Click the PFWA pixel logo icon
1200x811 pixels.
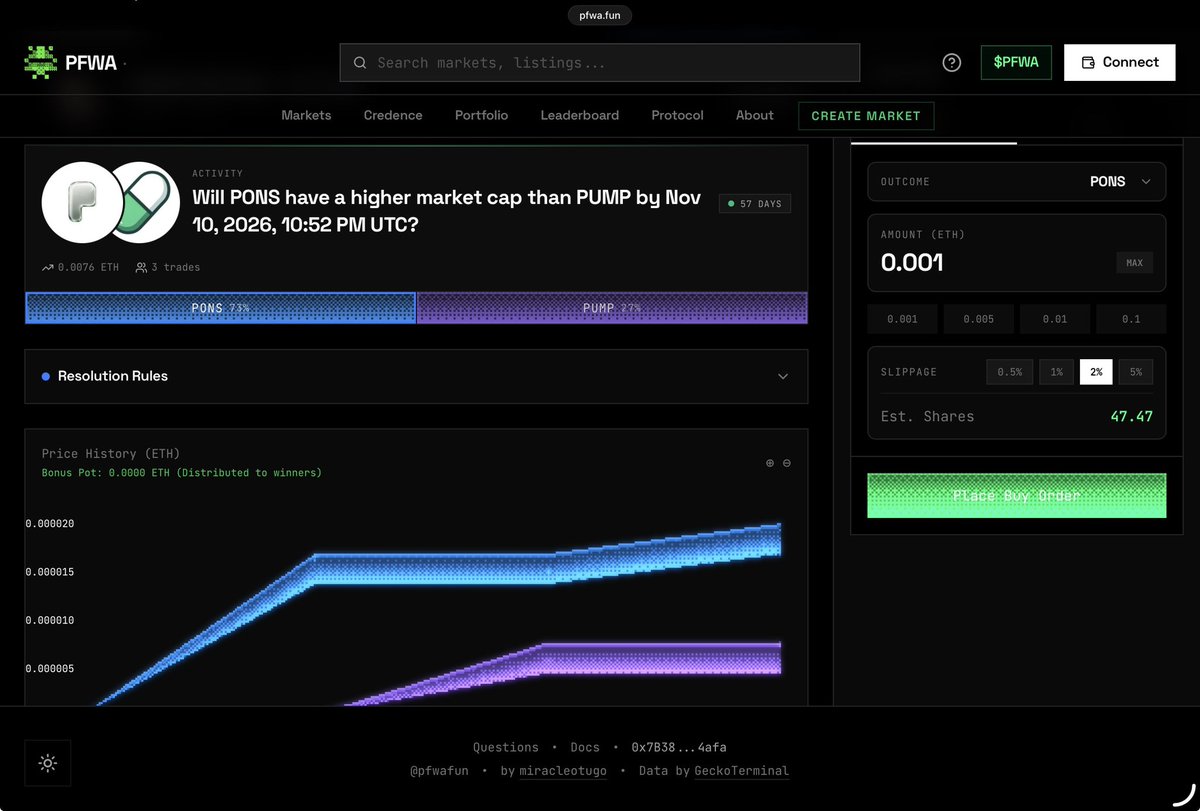[x=41, y=62]
